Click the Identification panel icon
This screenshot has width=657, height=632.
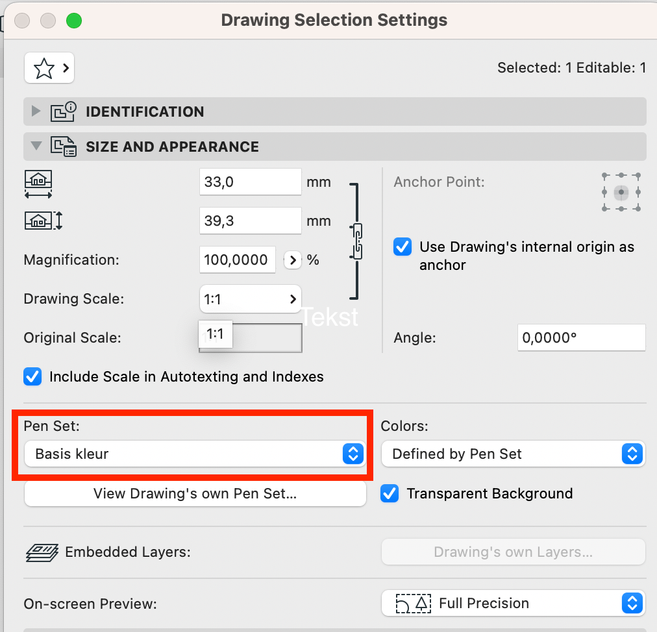[x=64, y=112]
